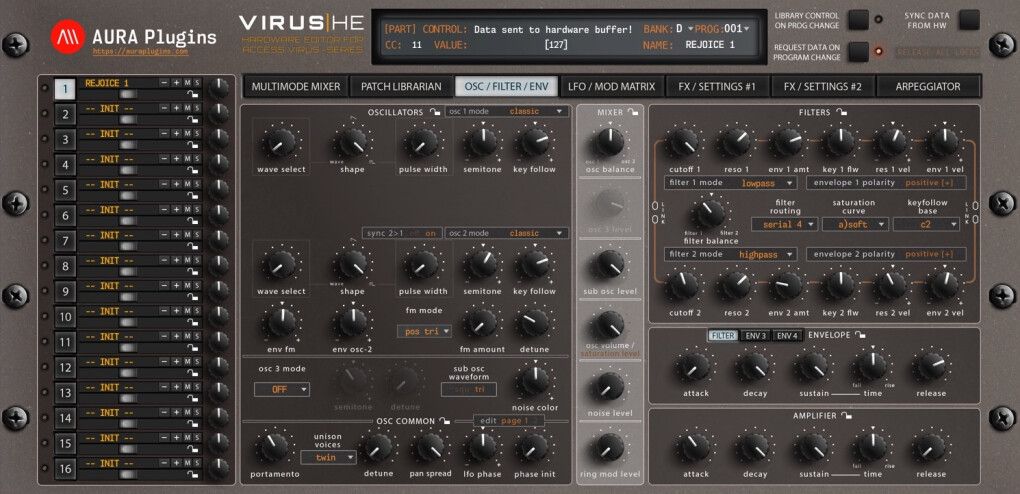
Task: Open the osc 1 mode dropdown
Action: pos(507,111)
